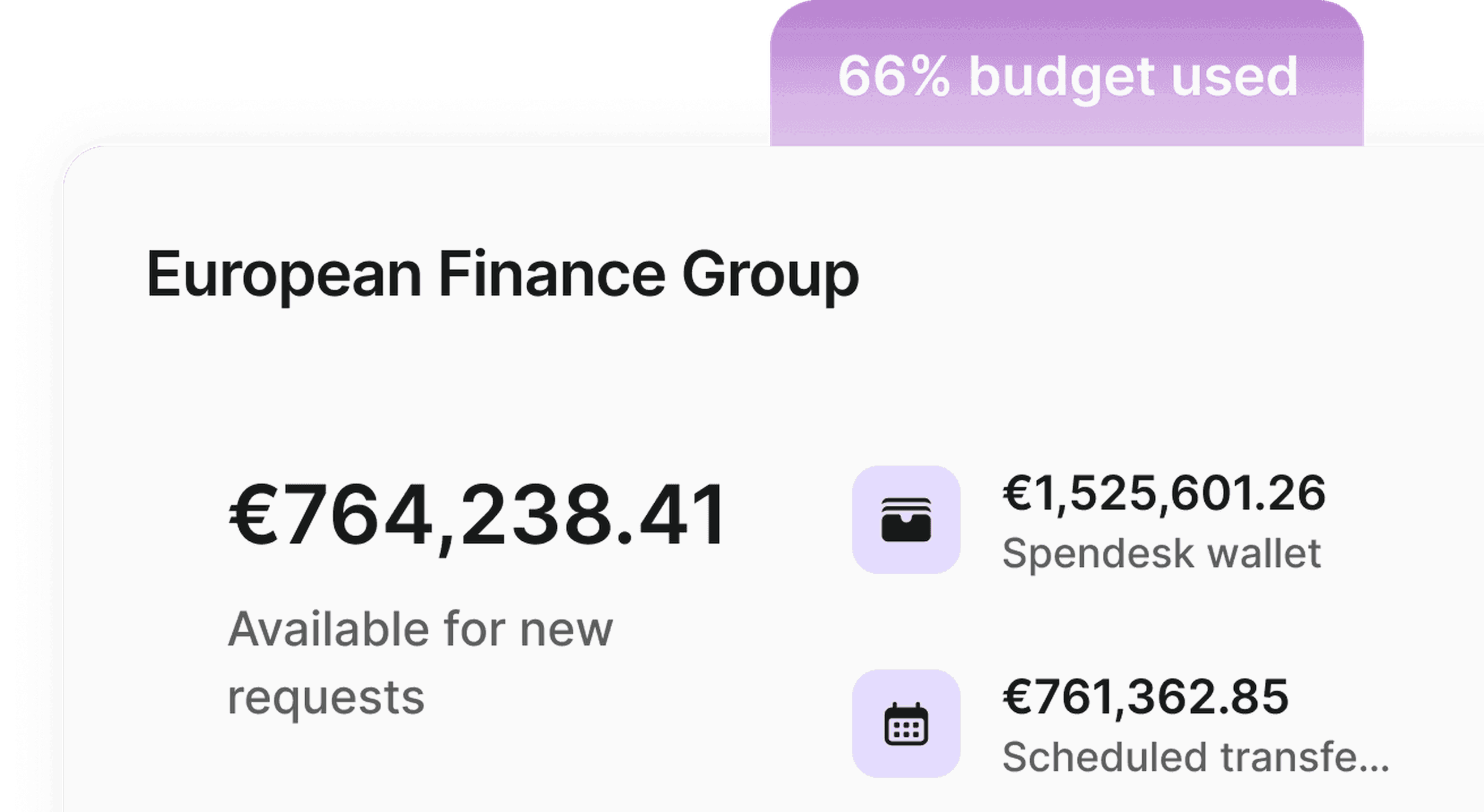Click the euro sign of the available balance
This screenshot has width=1484, height=812.
click(255, 514)
